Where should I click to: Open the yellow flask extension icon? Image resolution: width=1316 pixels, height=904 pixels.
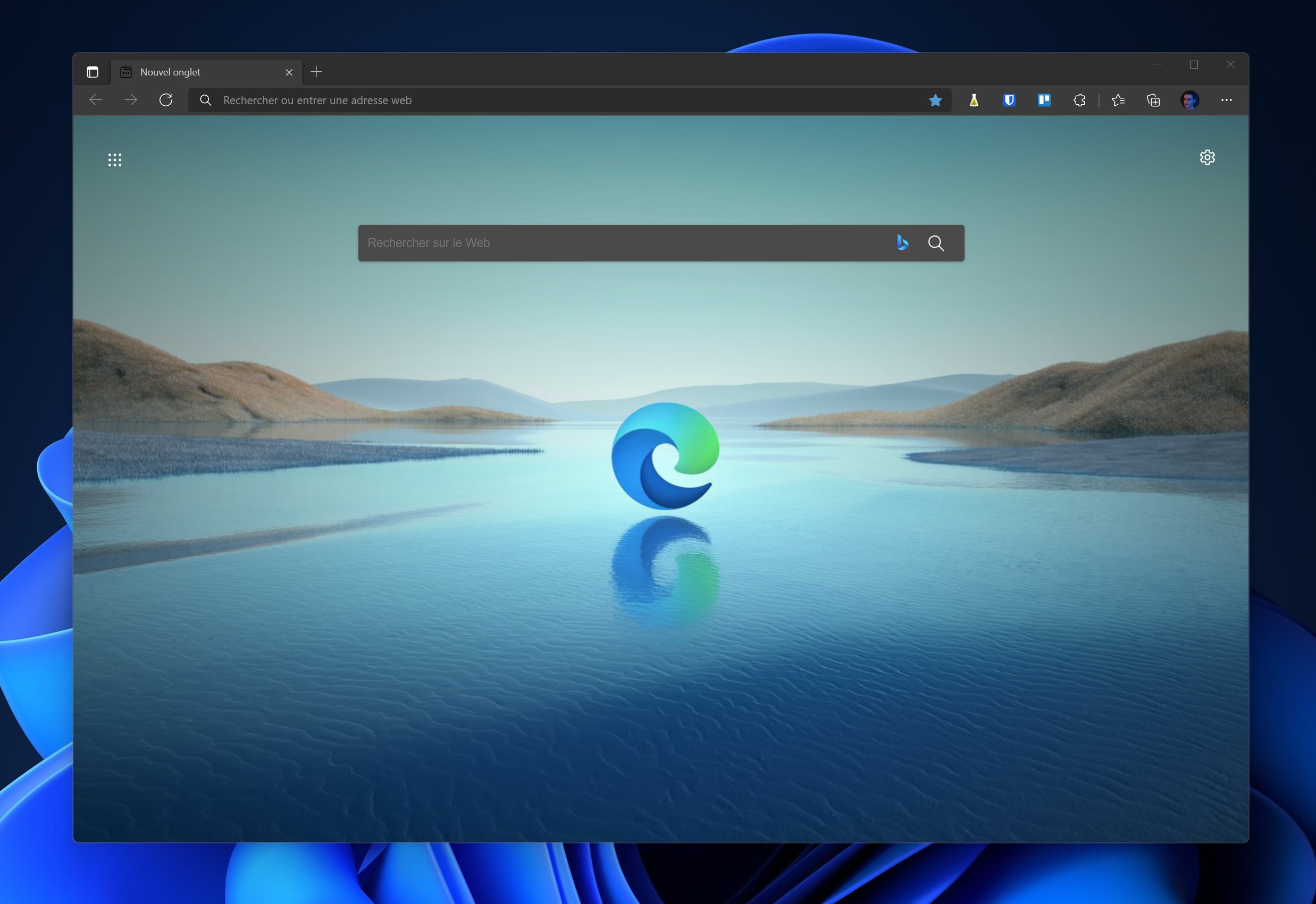[x=974, y=100]
